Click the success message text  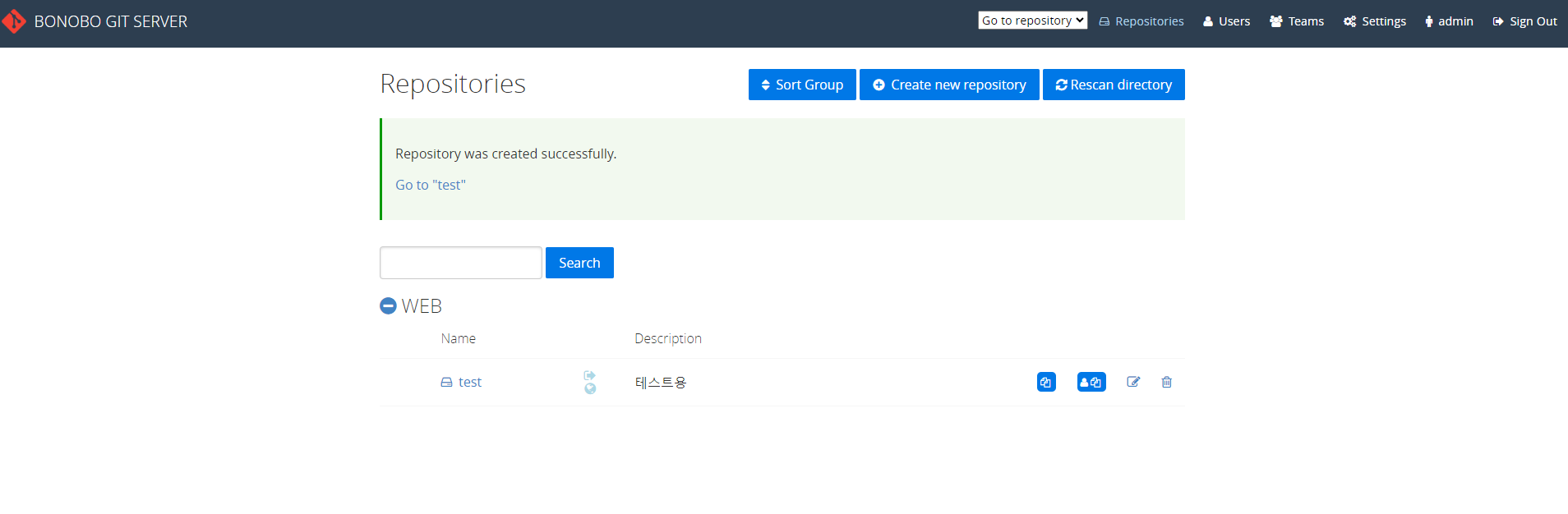(506, 154)
